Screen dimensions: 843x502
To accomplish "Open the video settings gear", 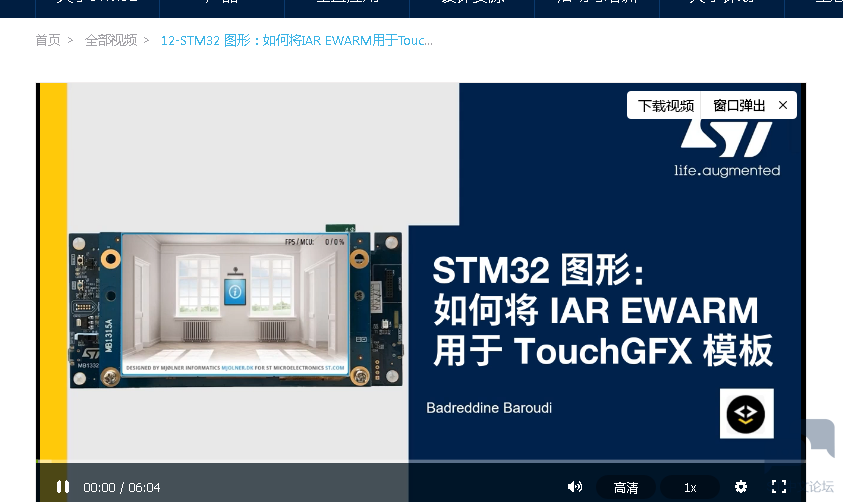I will point(741,487).
